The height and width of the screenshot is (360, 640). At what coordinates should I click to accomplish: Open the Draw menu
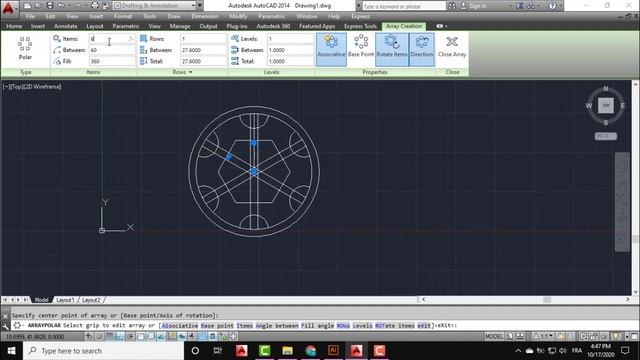tap(173, 16)
